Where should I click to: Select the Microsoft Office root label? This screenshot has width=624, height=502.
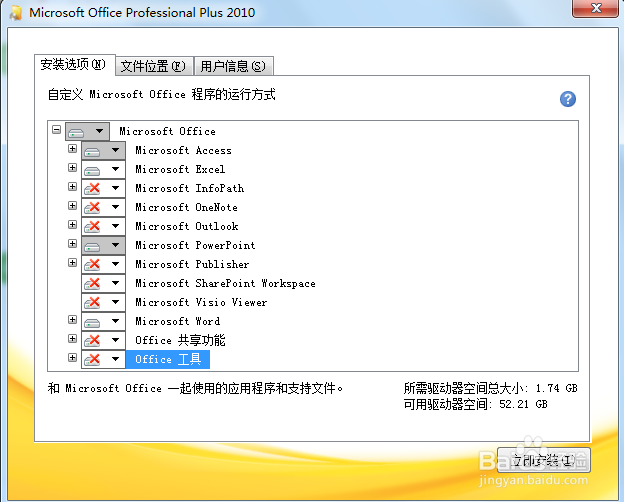point(167,131)
